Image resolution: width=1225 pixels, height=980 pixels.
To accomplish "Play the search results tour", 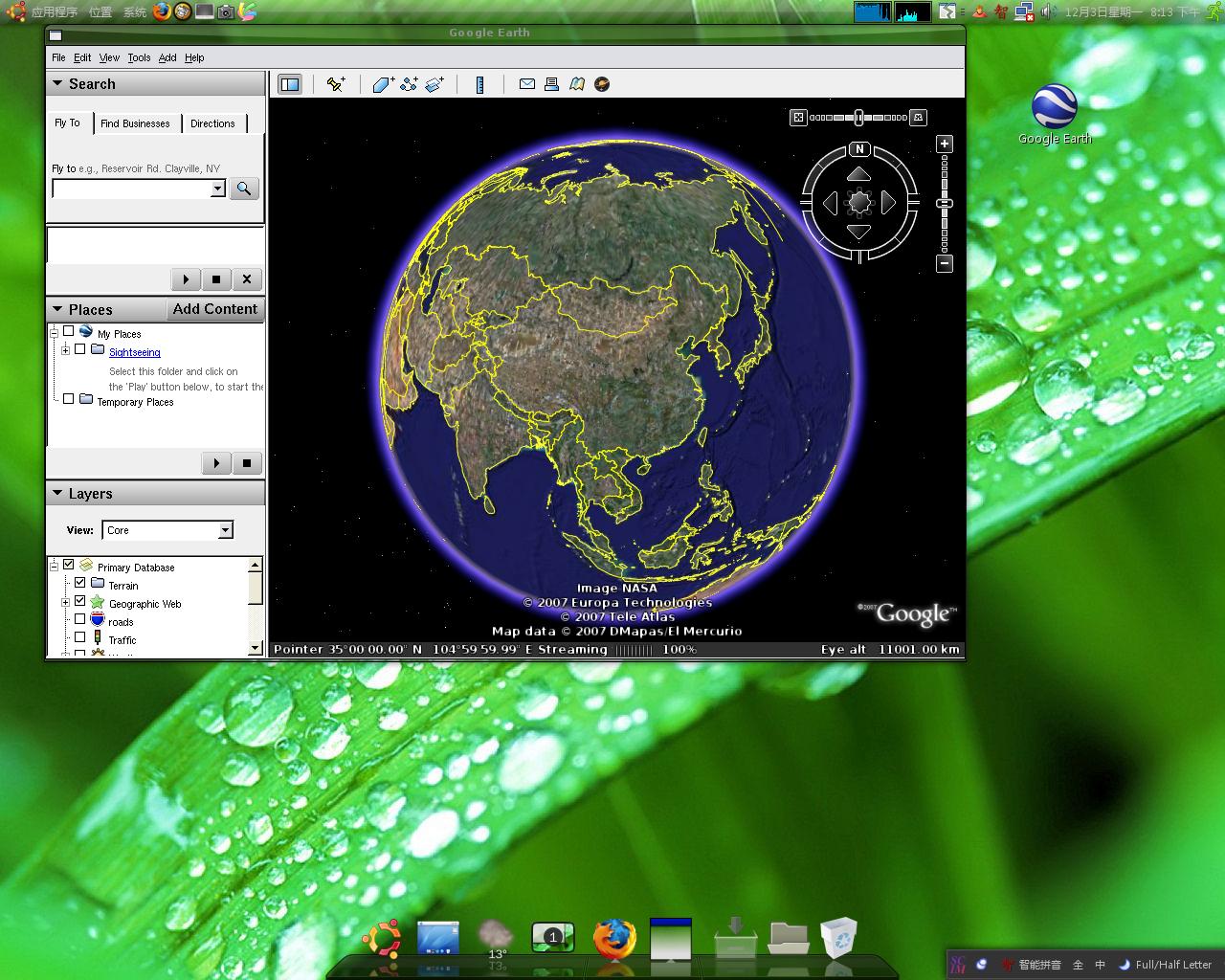I will [x=186, y=279].
